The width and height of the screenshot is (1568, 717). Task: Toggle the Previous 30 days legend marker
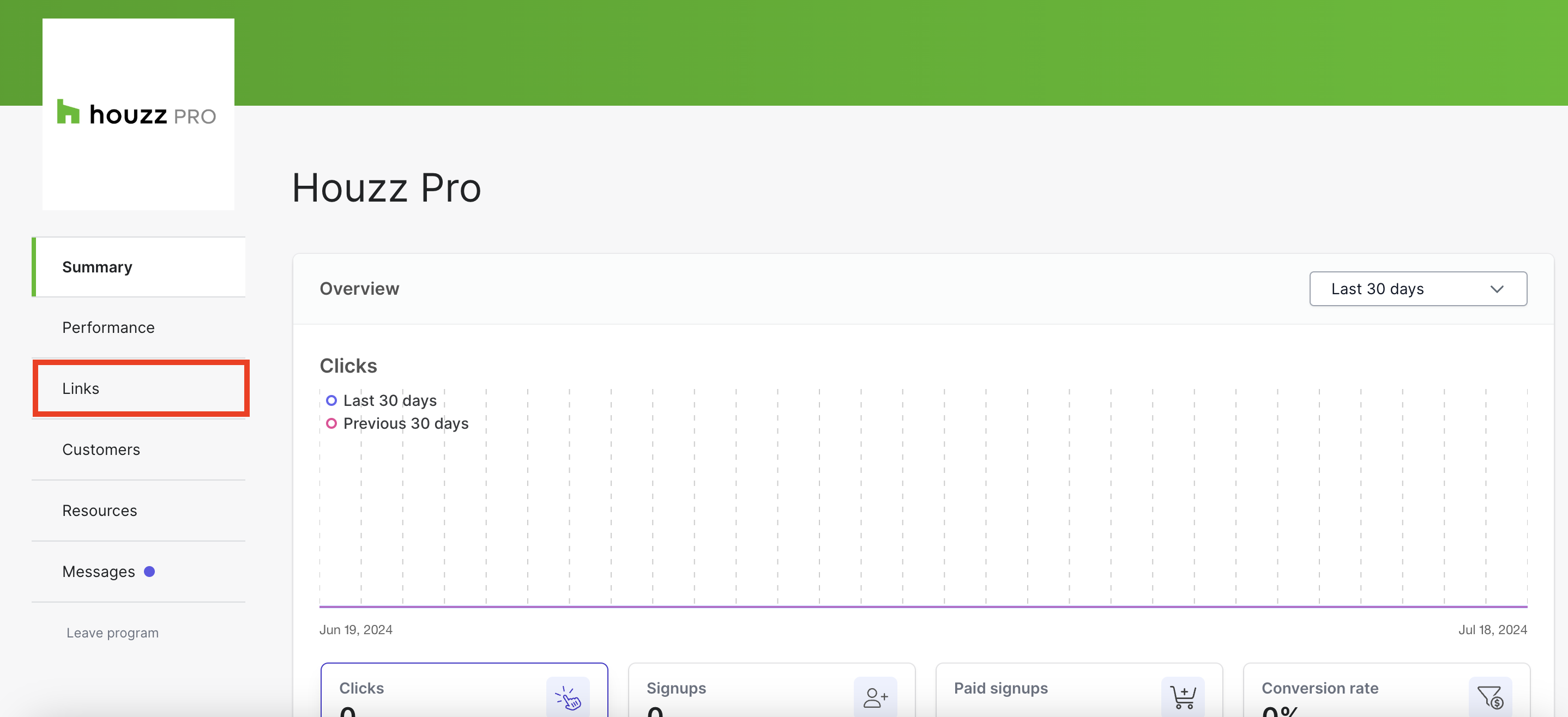click(331, 423)
